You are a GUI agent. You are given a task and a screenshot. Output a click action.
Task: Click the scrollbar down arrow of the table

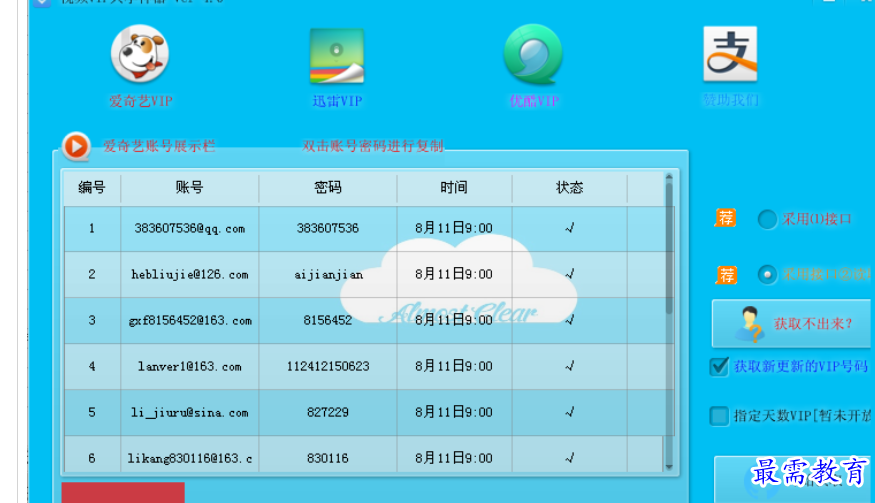[669, 467]
